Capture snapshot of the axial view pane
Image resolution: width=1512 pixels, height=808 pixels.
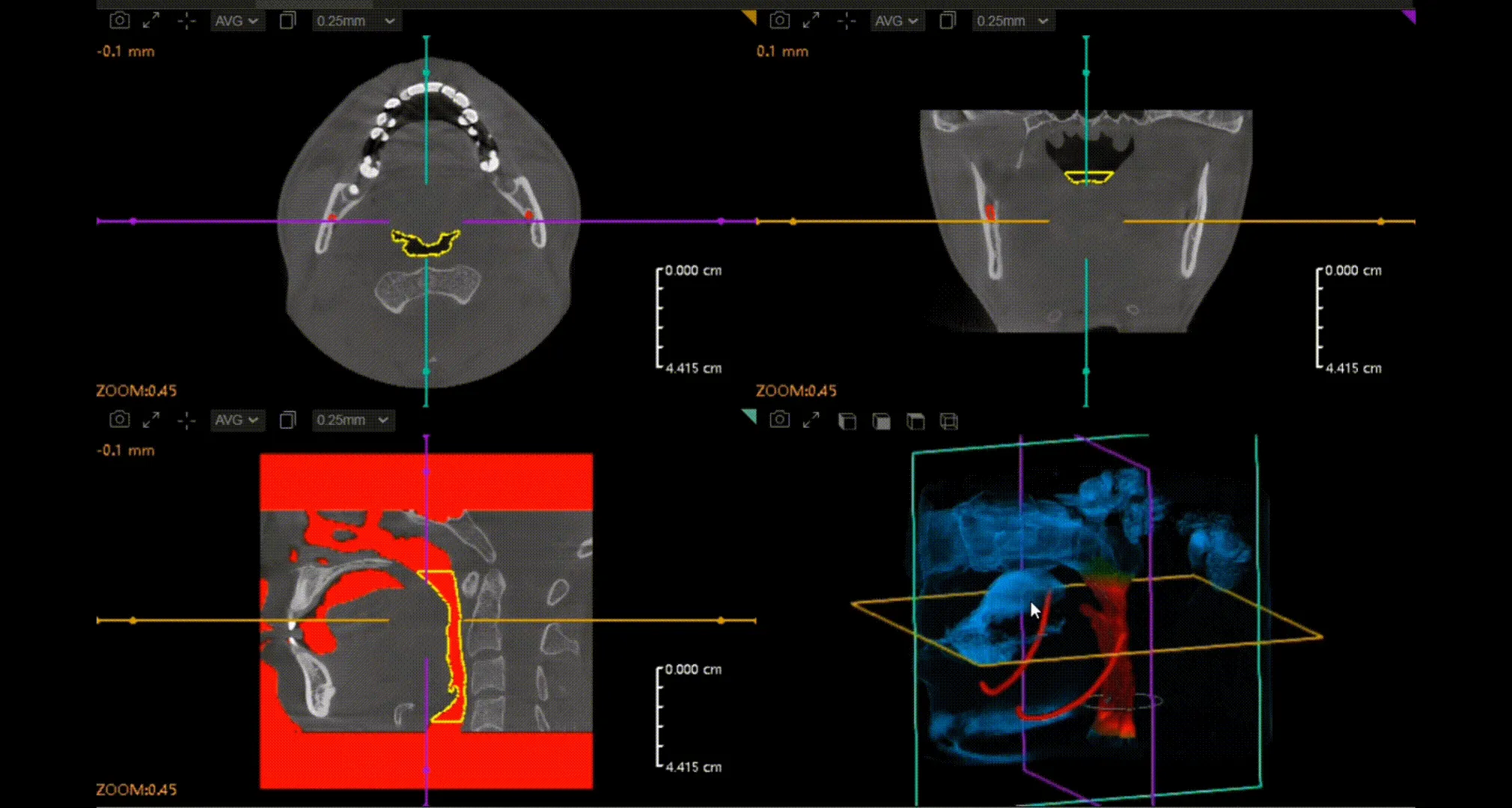tap(120, 21)
